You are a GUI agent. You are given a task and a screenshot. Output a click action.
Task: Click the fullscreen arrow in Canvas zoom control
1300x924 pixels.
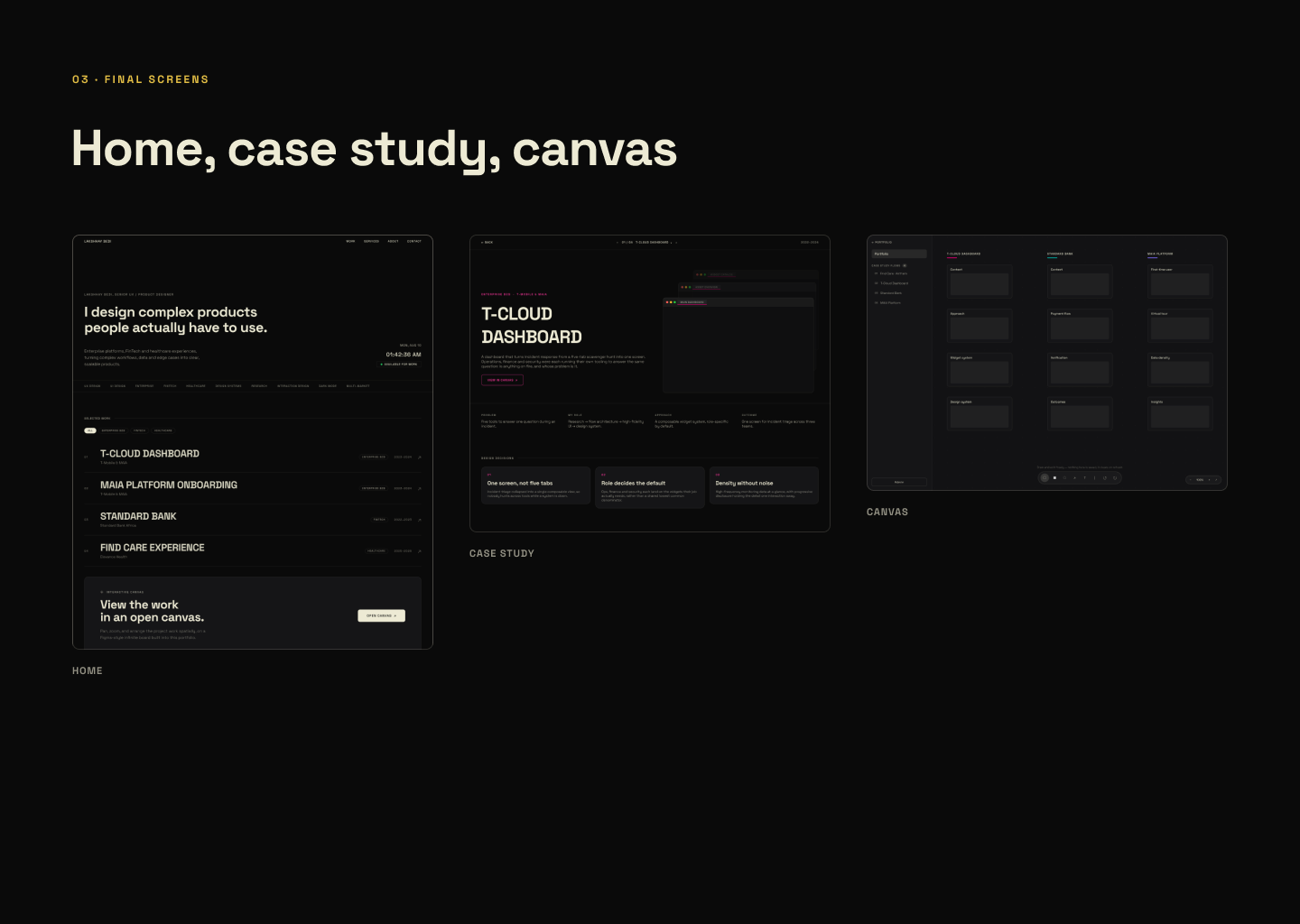tap(1216, 480)
